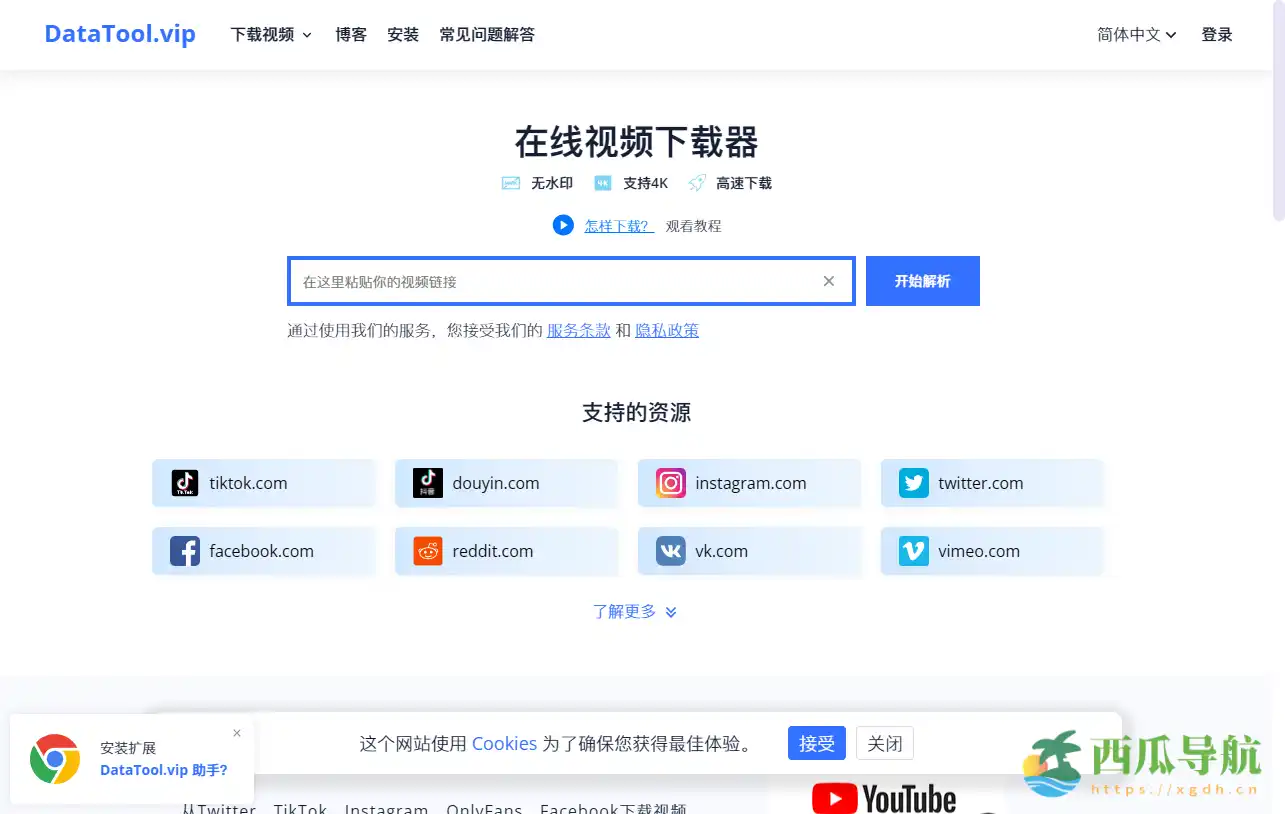Click the Twitter bird icon
Viewport: 1285px width, 814px height.
point(913,483)
